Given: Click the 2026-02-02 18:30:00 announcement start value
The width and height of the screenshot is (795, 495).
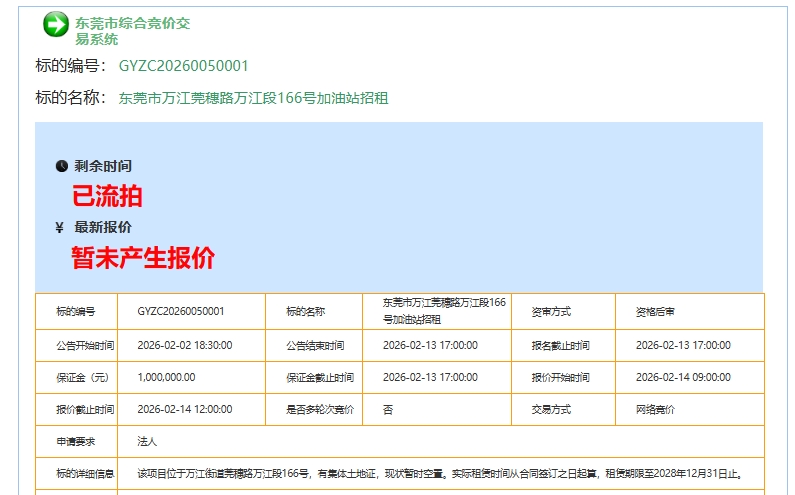Looking at the screenshot, I should tap(185, 345).
